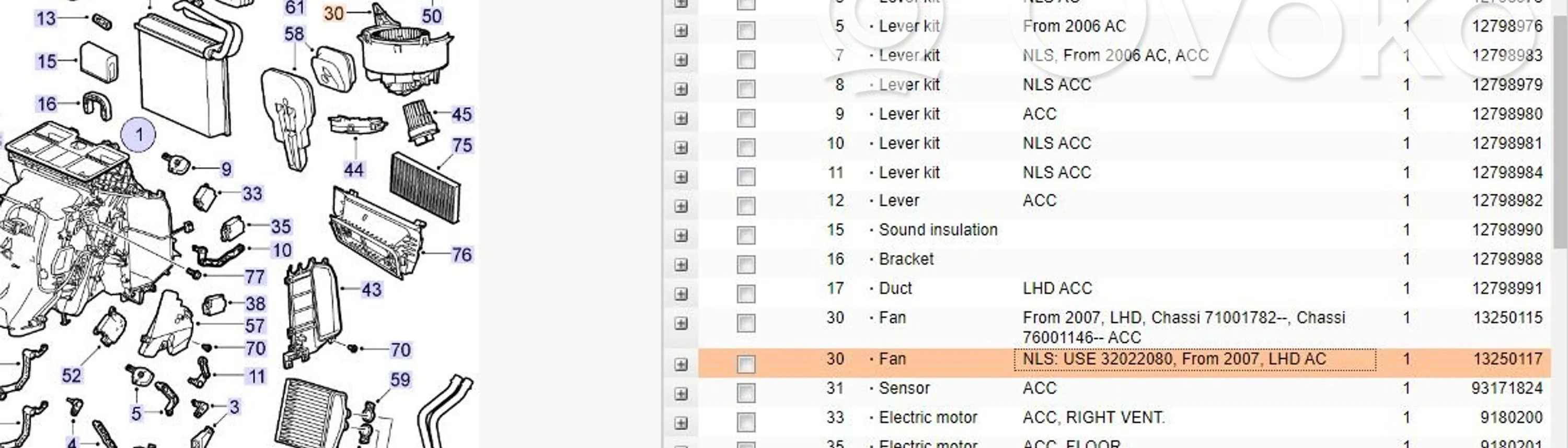Select callout 75 for the cabin filter
This screenshot has height=448, width=1568.
tap(462, 145)
